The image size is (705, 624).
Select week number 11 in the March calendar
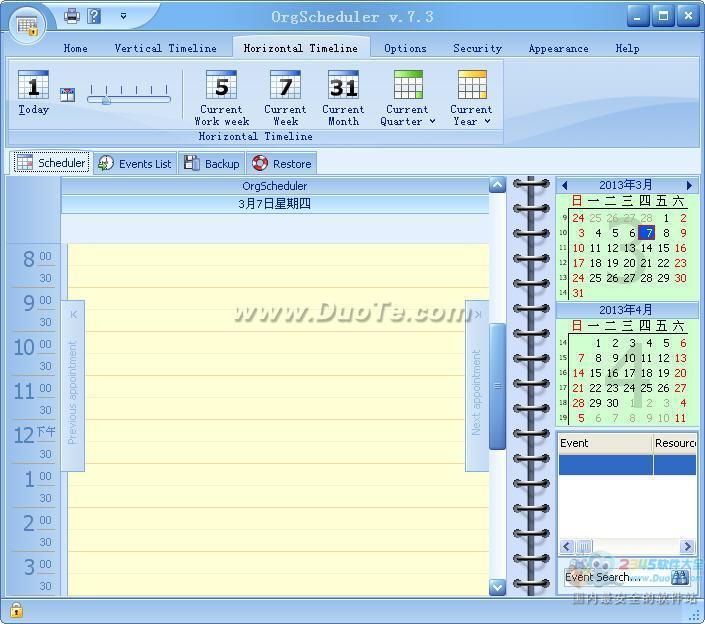pyautogui.click(x=563, y=248)
